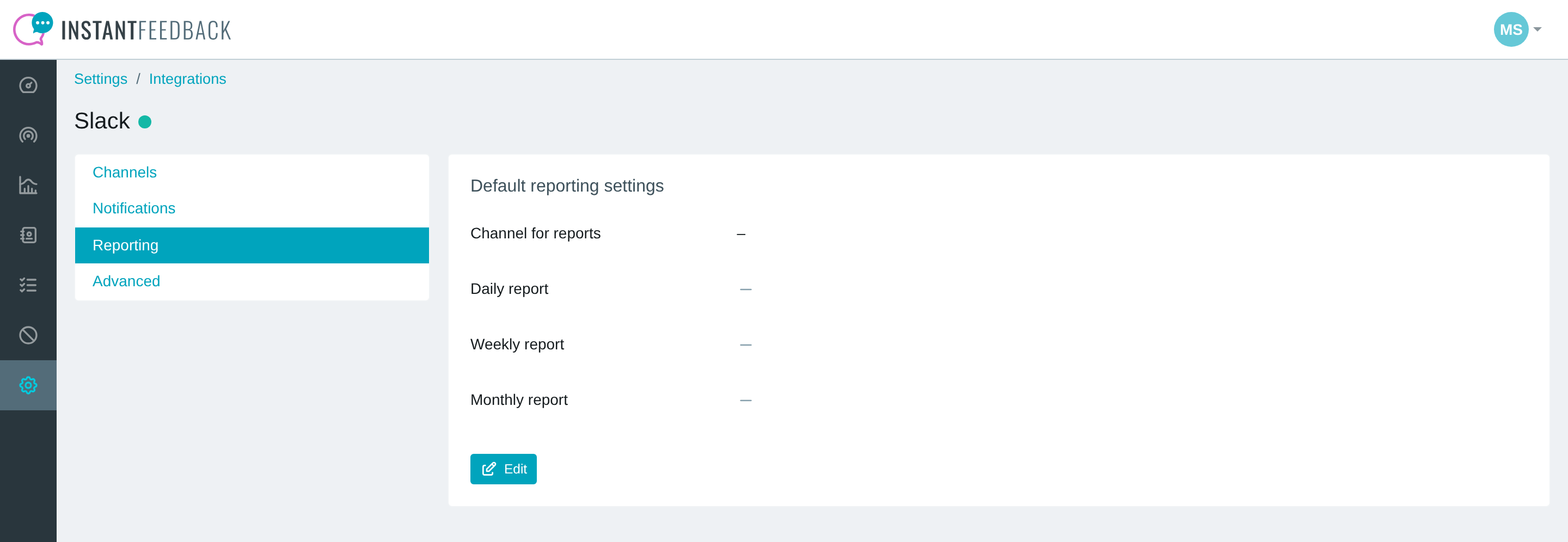Click the Channel for reports label

[535, 233]
